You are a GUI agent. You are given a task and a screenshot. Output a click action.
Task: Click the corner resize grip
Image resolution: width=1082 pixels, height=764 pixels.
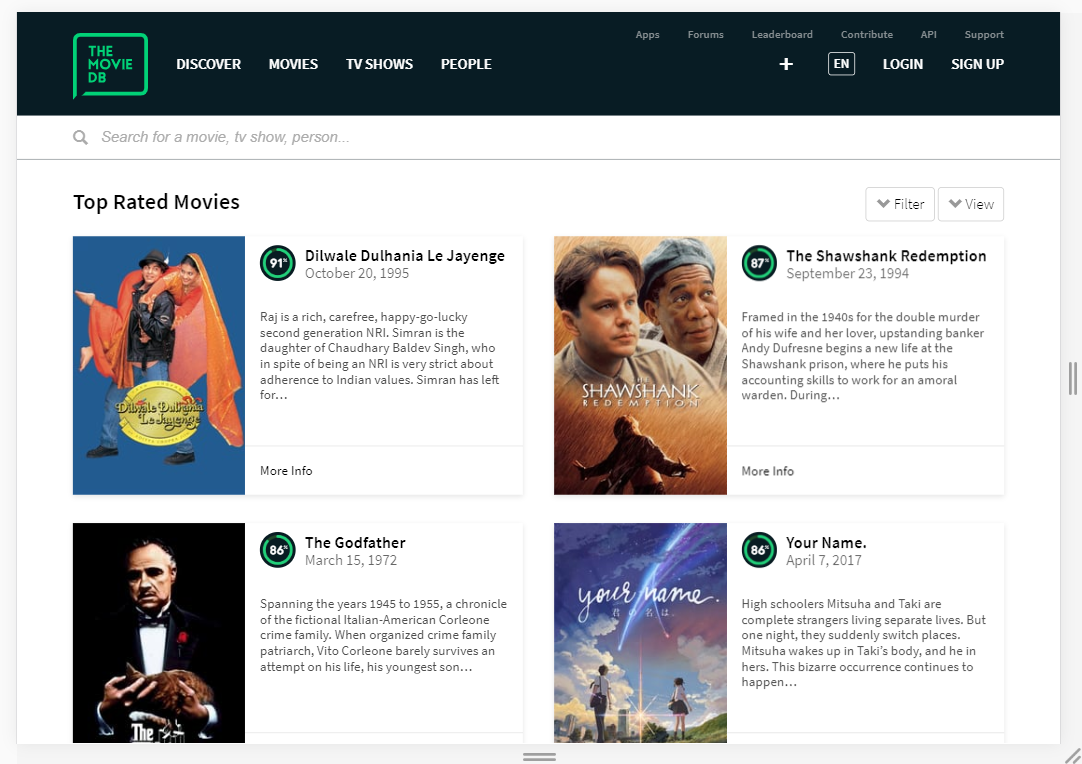coord(1072,755)
